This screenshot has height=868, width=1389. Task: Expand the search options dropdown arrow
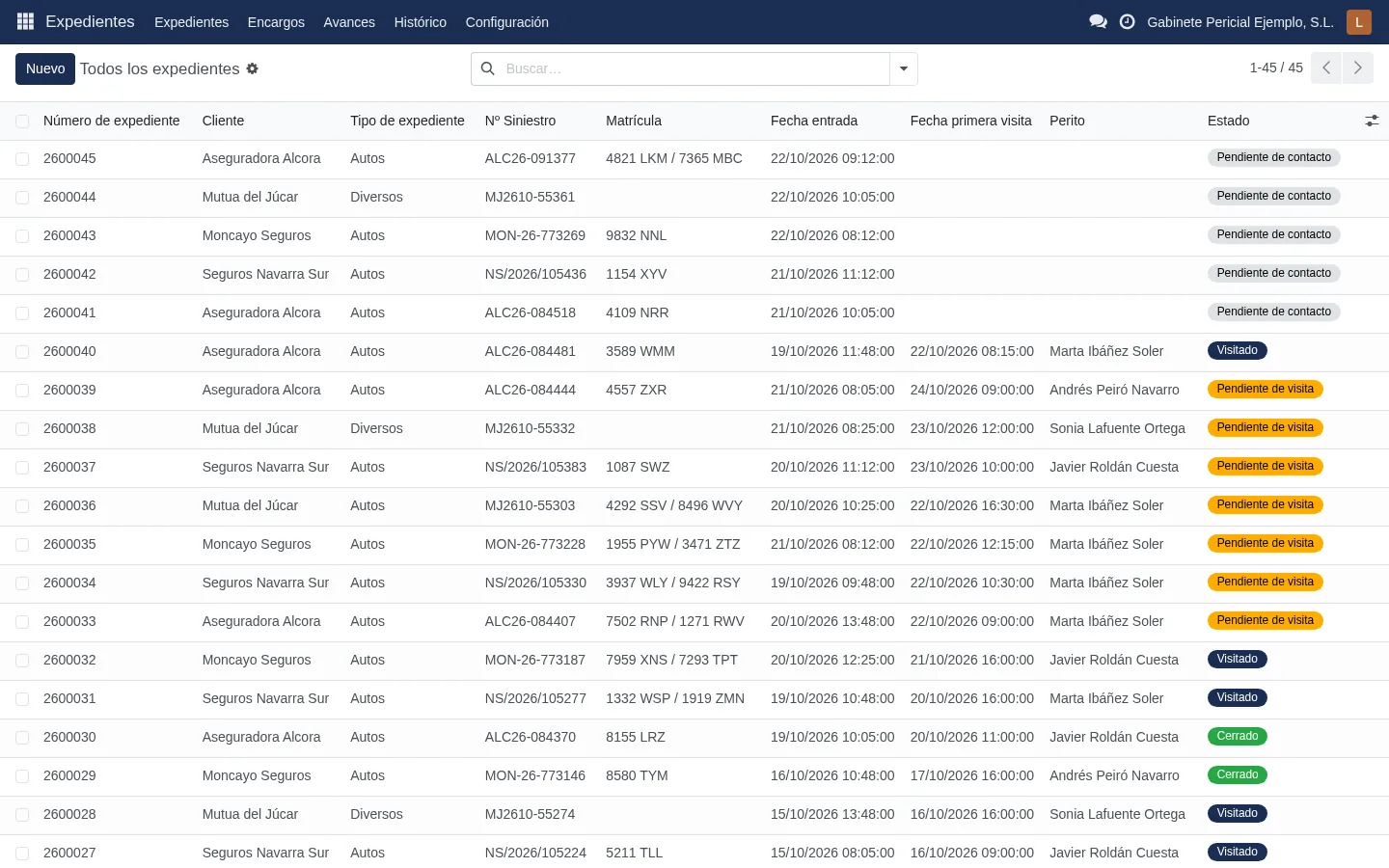point(904,68)
